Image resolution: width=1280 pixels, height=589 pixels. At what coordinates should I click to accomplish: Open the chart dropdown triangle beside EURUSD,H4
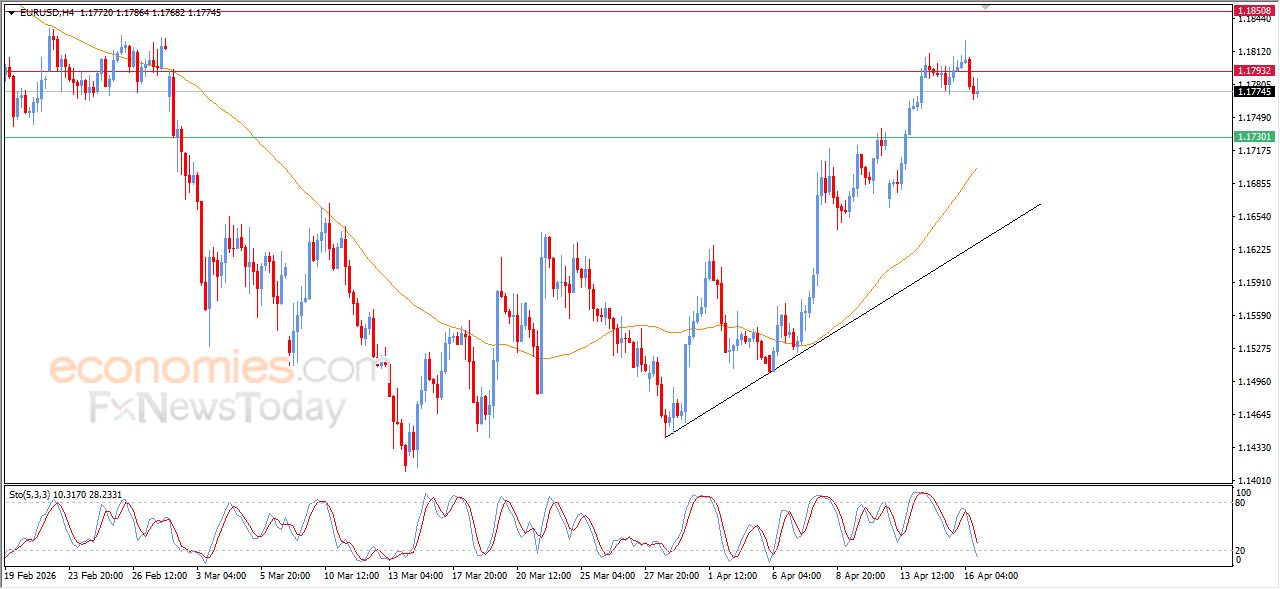tap(11, 13)
